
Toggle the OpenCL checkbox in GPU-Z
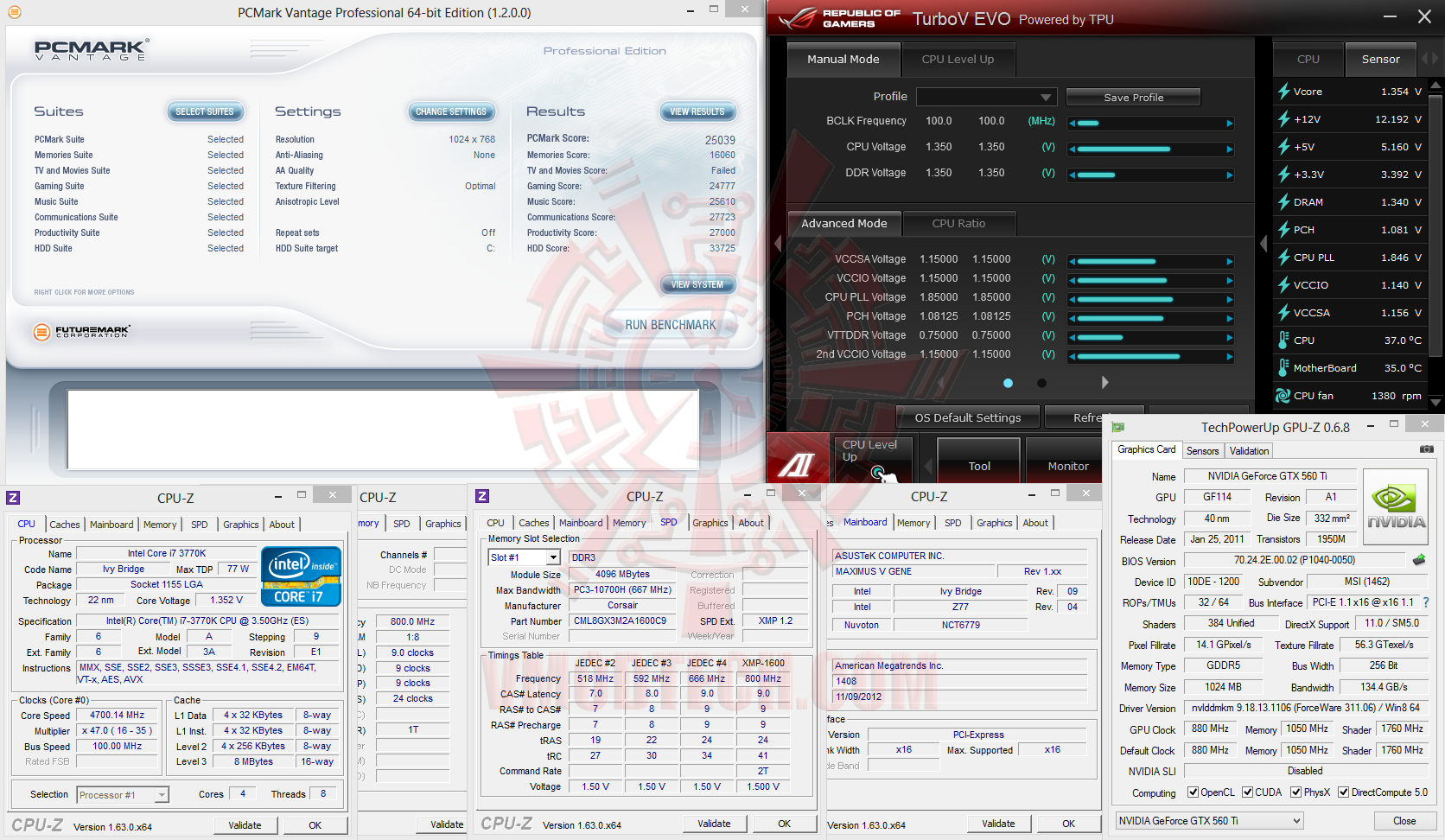coord(1193,792)
